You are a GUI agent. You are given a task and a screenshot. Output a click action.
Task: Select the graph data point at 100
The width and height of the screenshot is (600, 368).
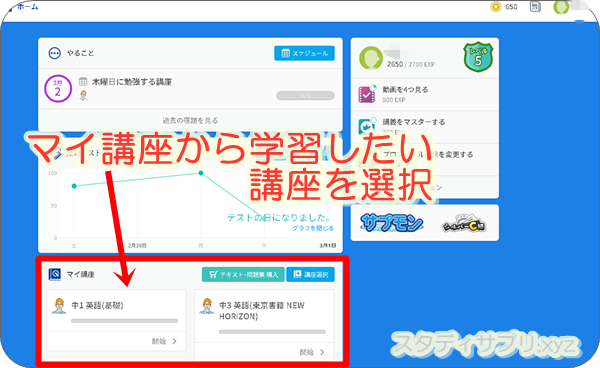[x=201, y=173]
